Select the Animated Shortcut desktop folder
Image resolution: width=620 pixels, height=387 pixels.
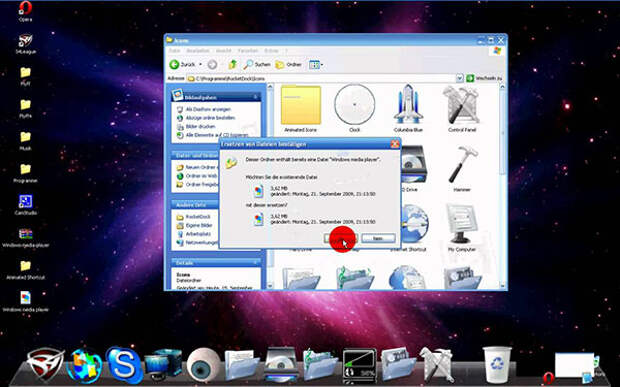point(25,270)
